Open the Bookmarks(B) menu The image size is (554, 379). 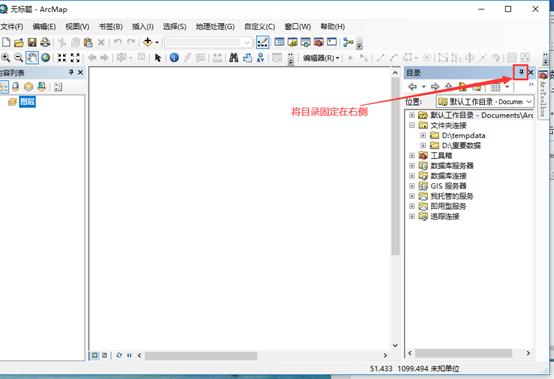pyautogui.click(x=111, y=26)
